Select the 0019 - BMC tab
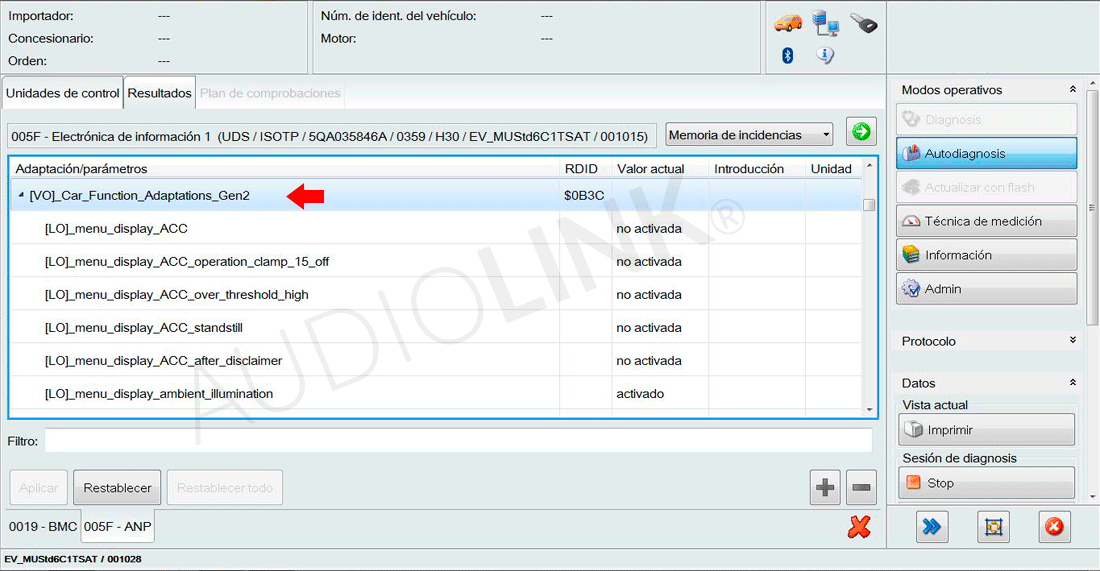Image resolution: width=1100 pixels, height=571 pixels. pos(41,526)
